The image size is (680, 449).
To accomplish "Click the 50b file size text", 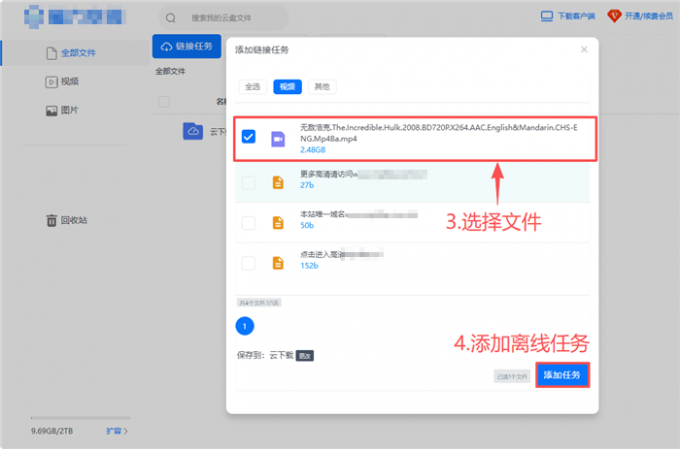I will pos(307,226).
